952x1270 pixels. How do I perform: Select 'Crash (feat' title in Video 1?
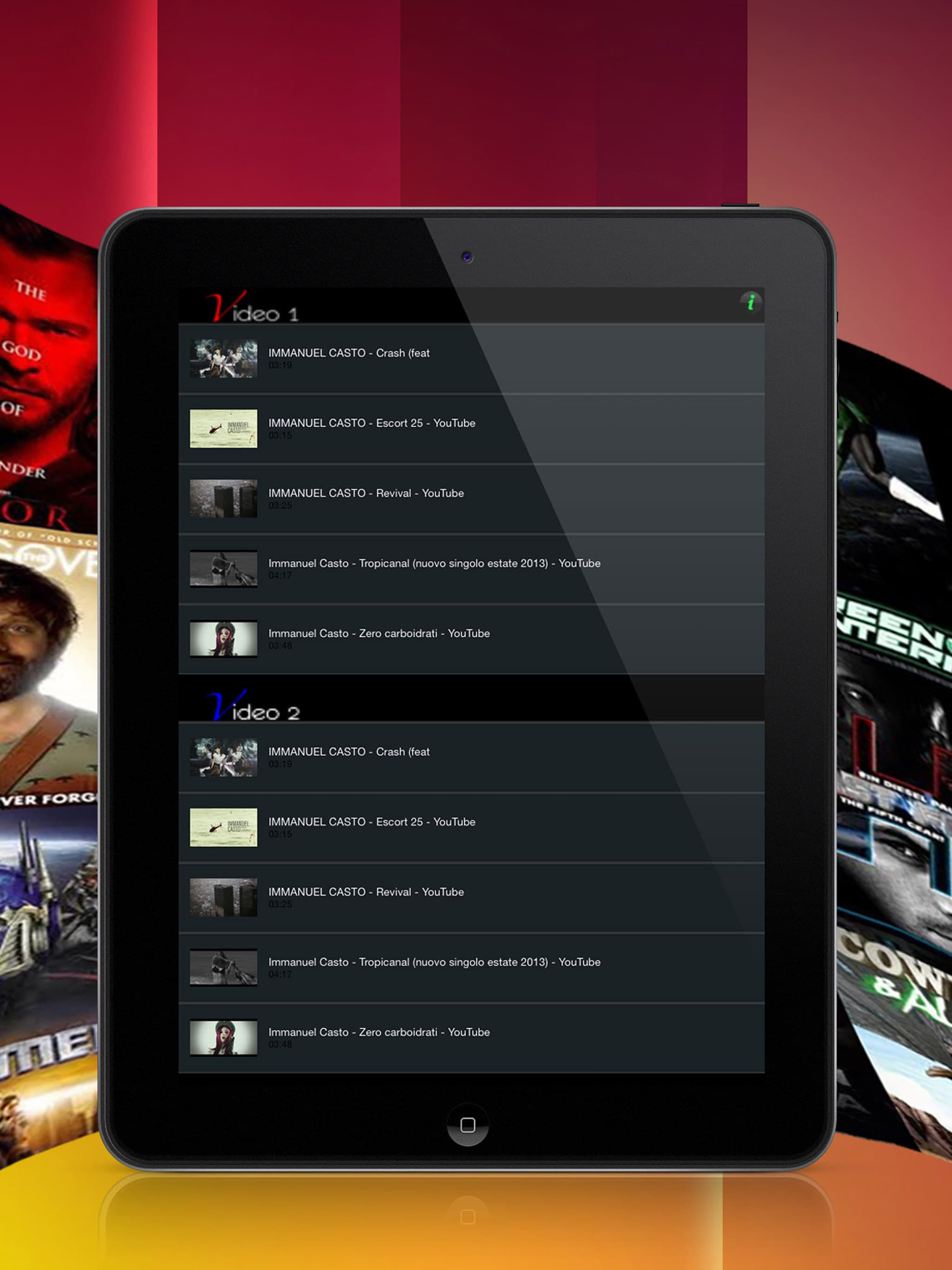pos(349,353)
